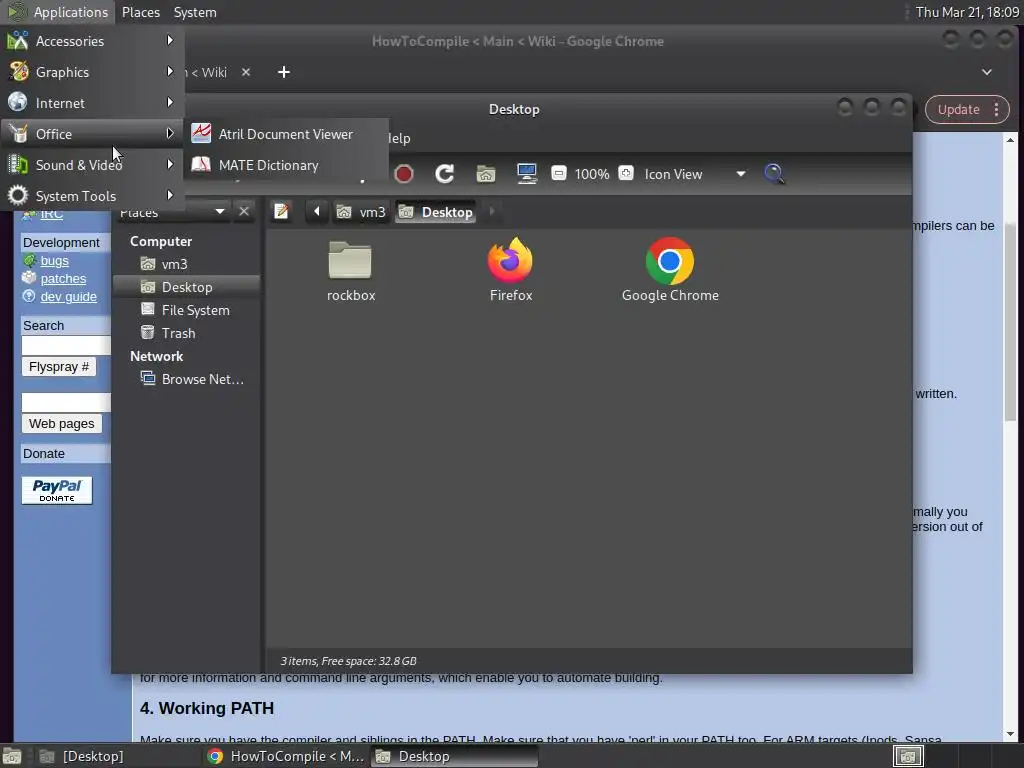Open the Places sidebar selector dropdown
The image size is (1024, 768).
pyautogui.click(x=172, y=212)
